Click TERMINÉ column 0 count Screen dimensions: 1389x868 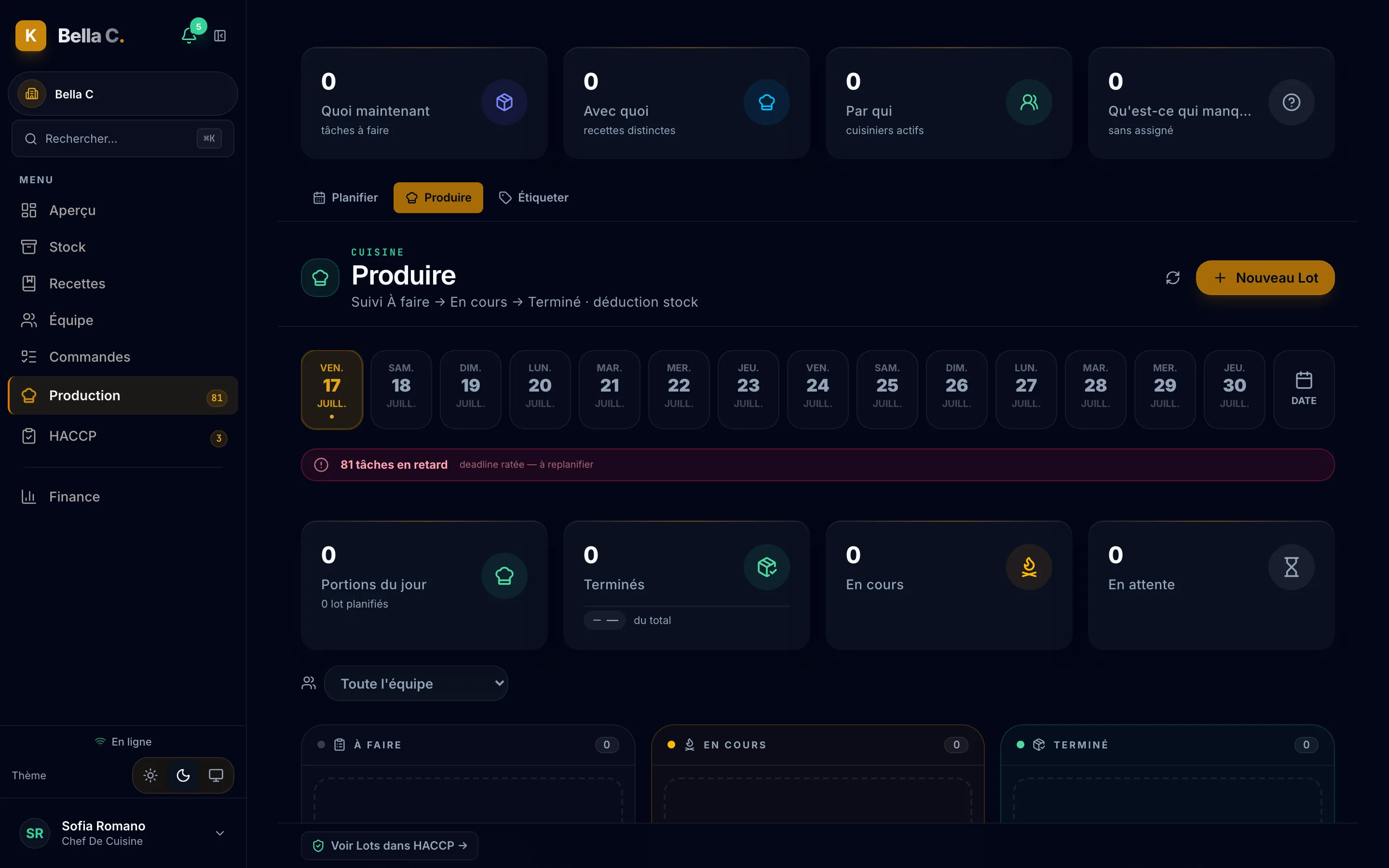(x=1306, y=745)
